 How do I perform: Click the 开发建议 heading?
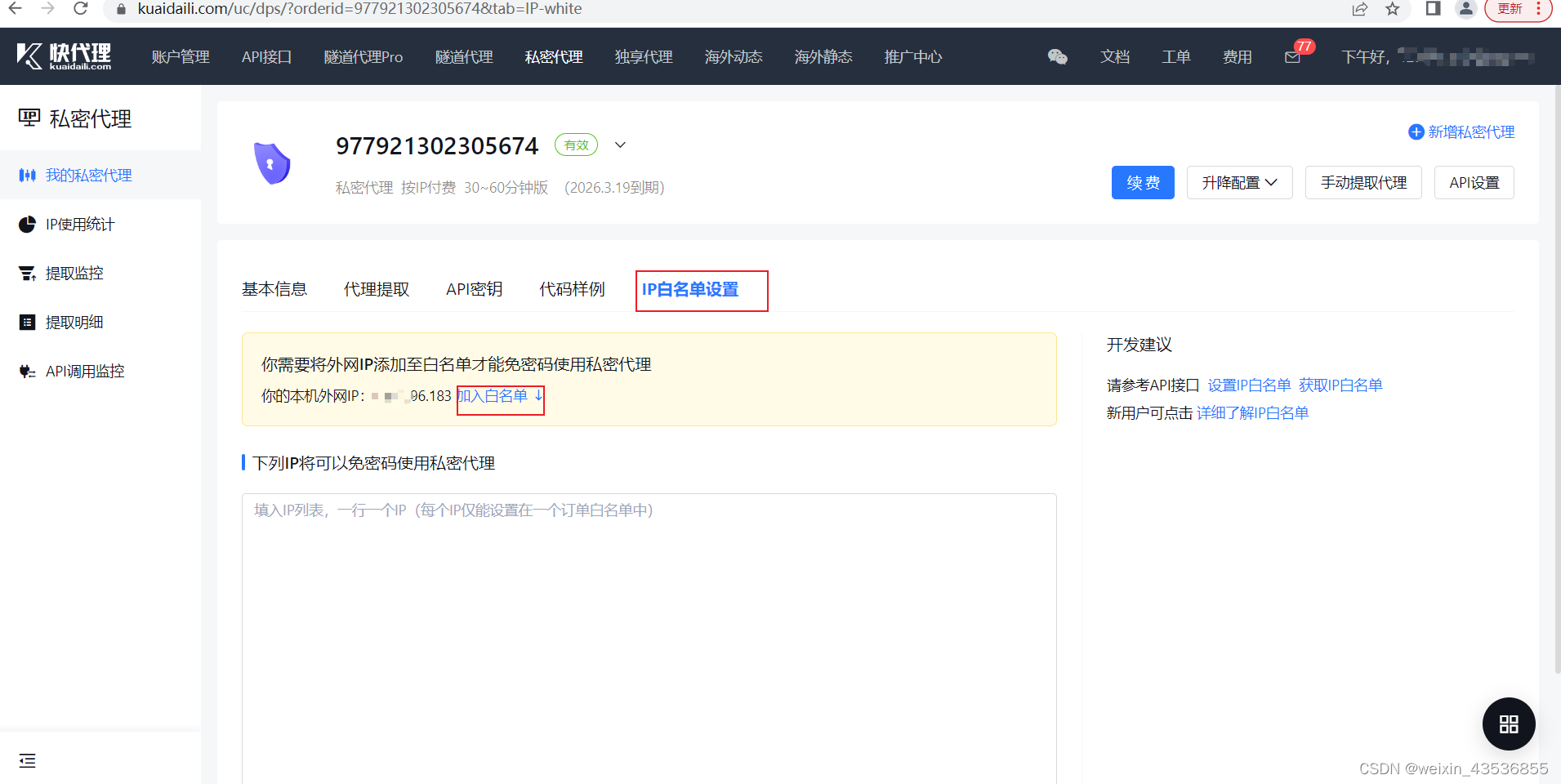coord(1140,345)
